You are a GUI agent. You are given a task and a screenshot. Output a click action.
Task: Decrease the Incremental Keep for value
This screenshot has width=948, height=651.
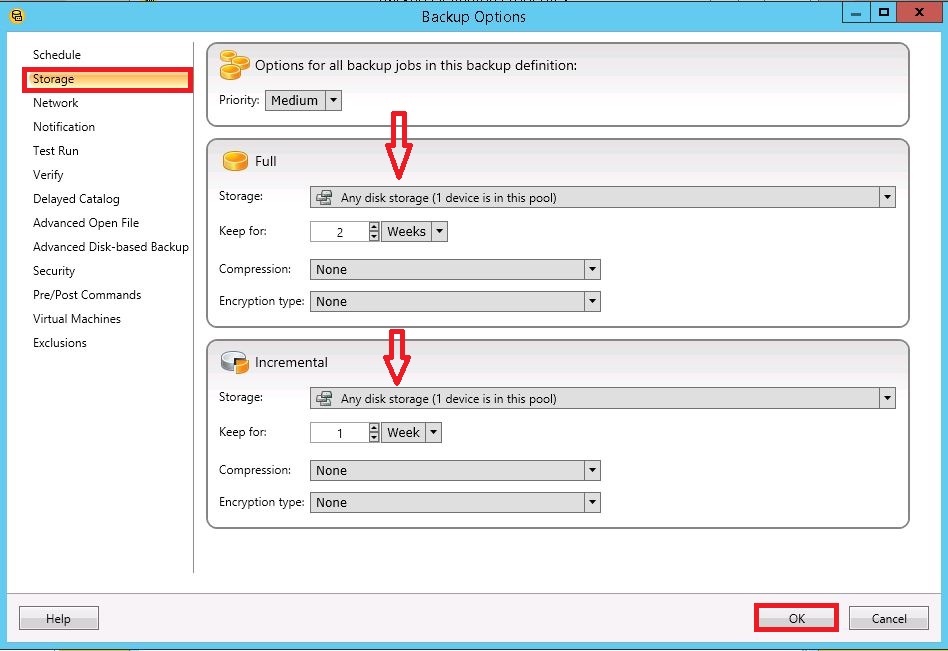pyautogui.click(x=374, y=437)
